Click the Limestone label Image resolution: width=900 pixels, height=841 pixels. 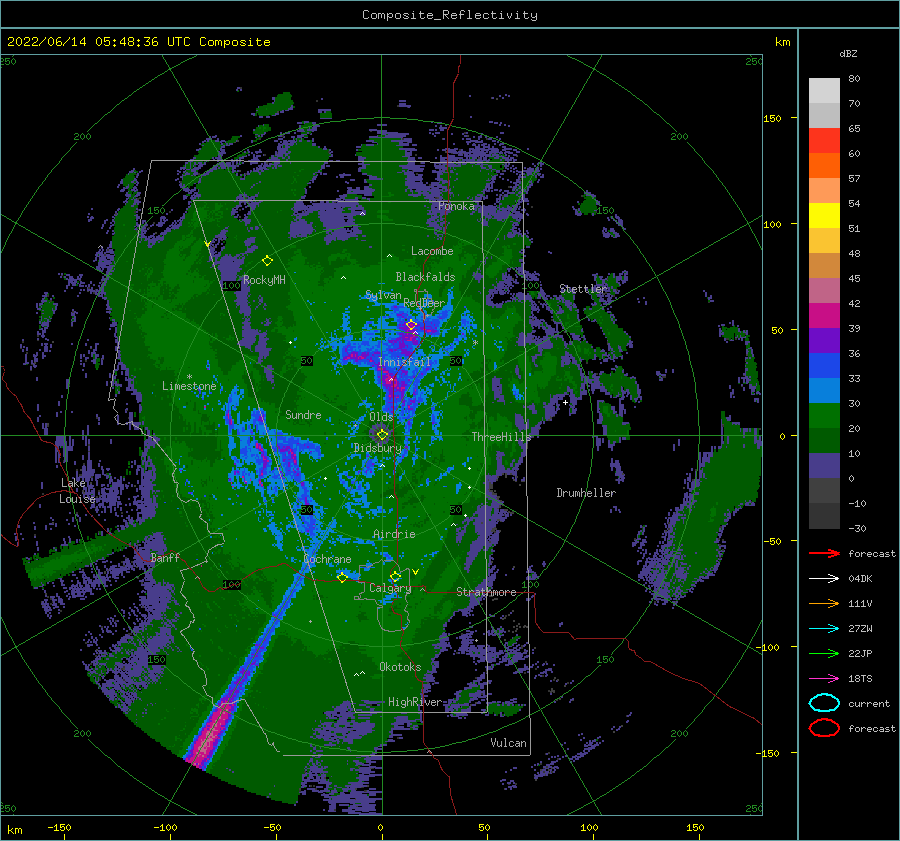click(x=189, y=386)
